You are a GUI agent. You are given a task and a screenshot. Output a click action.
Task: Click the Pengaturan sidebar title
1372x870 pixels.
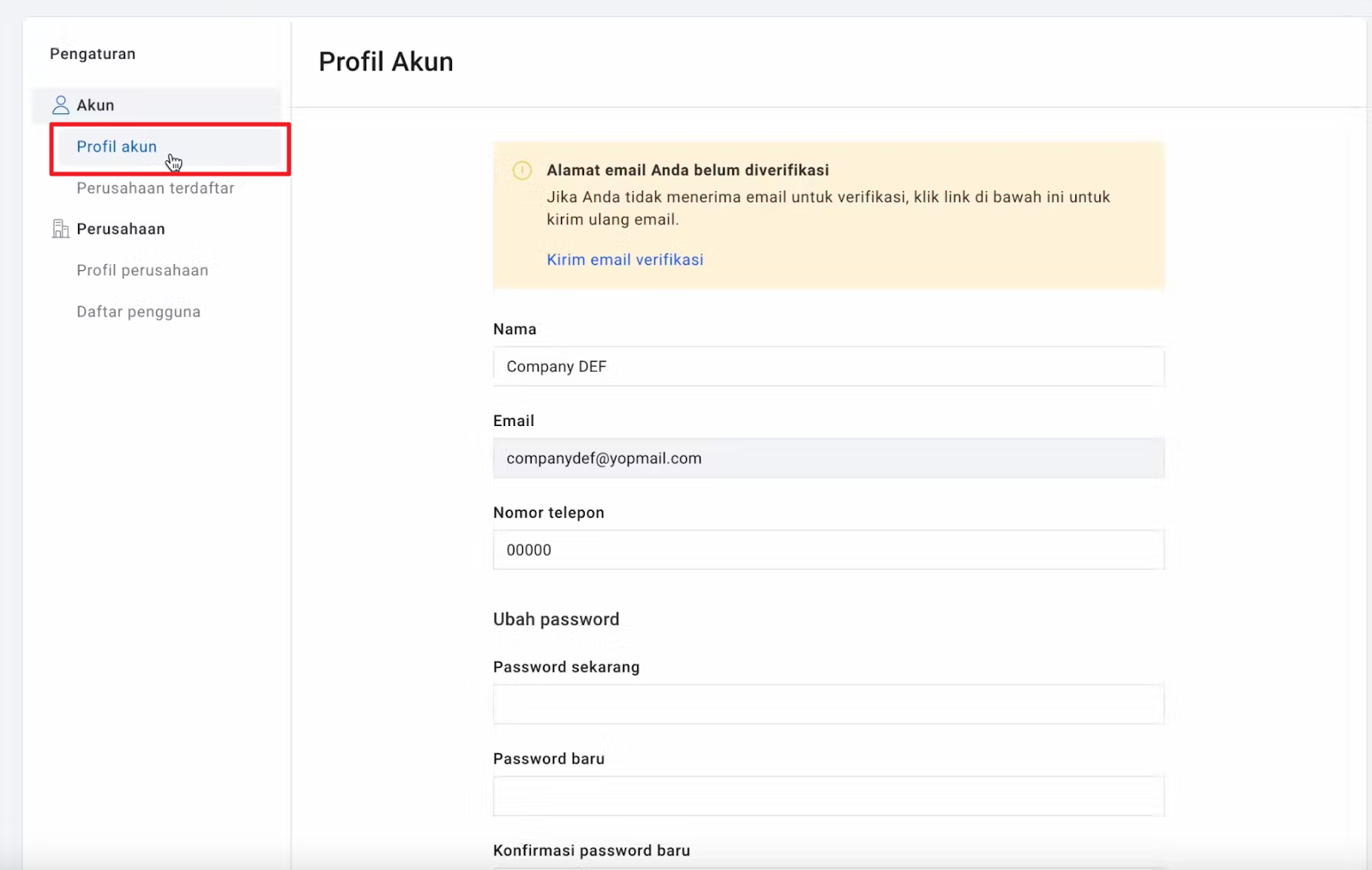coord(93,54)
